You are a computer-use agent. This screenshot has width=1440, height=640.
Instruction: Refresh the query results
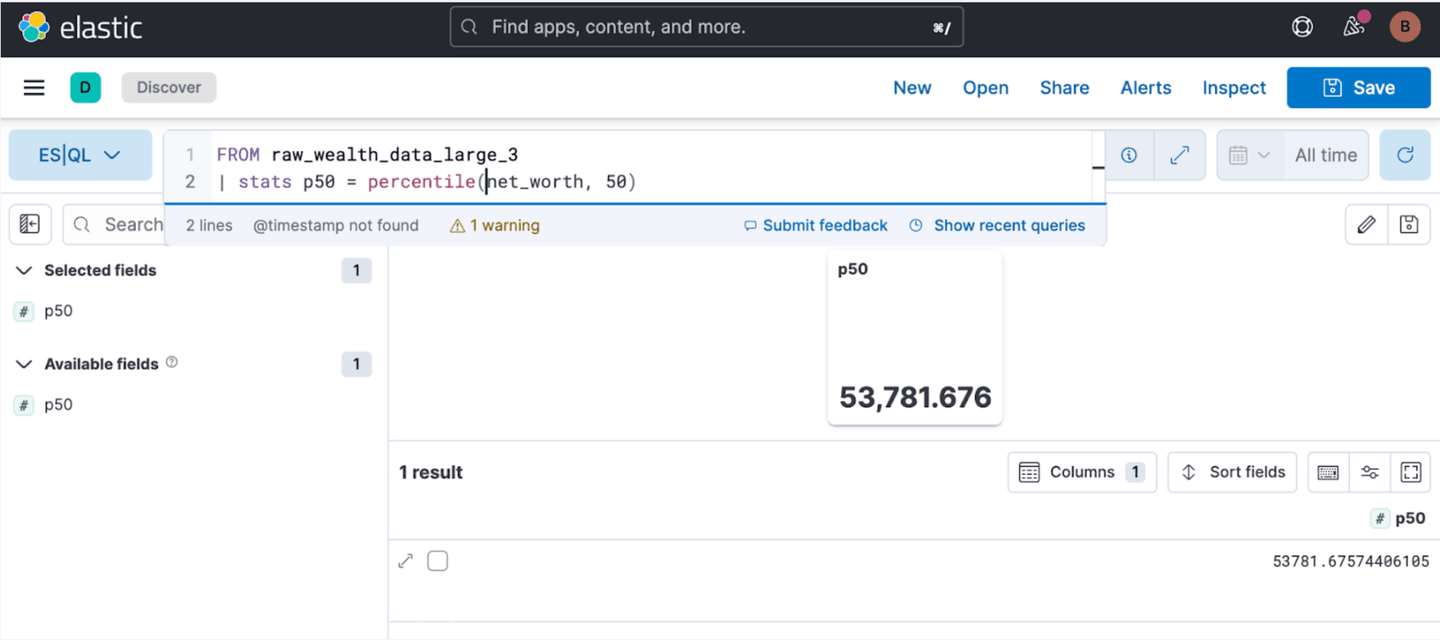(1405, 155)
